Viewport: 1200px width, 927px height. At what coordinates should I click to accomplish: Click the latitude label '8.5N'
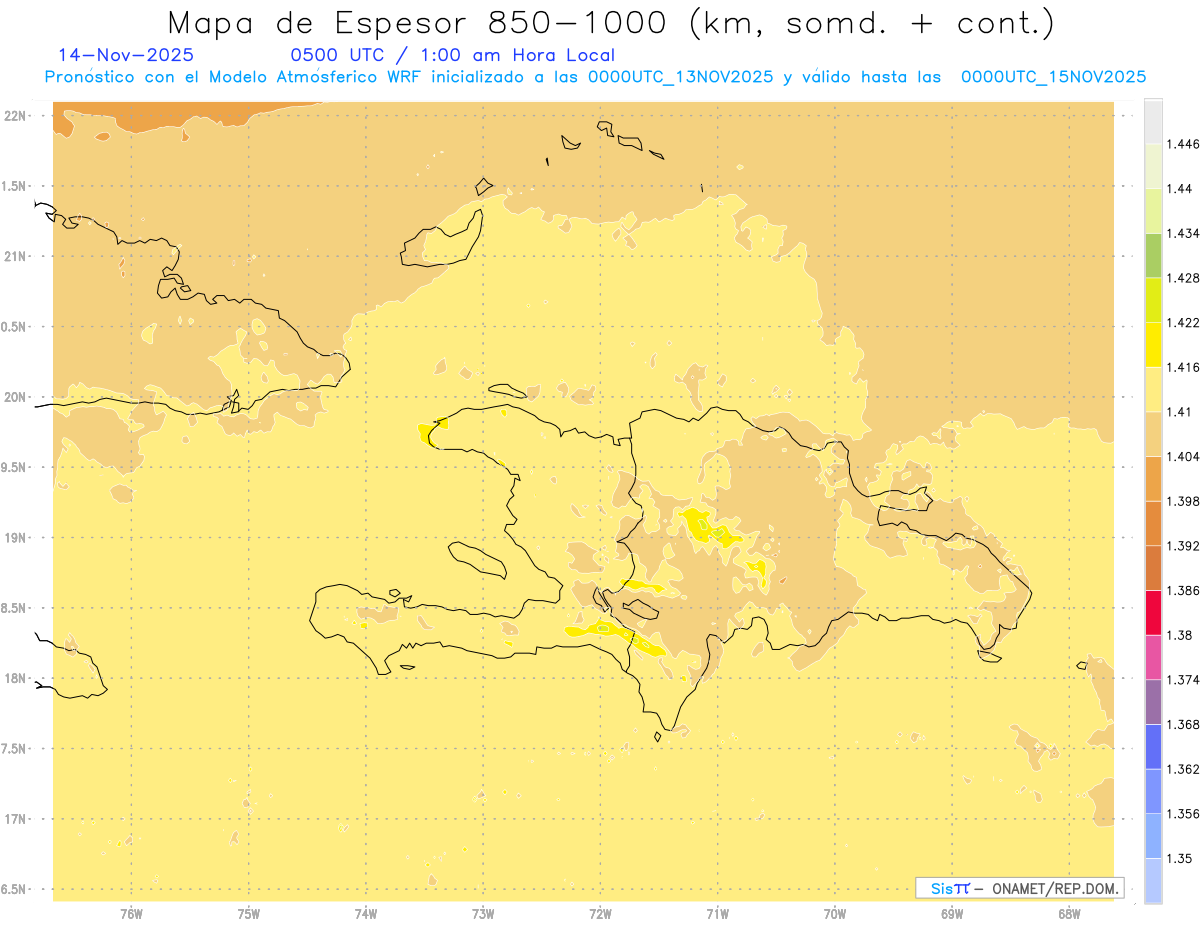coord(15,608)
